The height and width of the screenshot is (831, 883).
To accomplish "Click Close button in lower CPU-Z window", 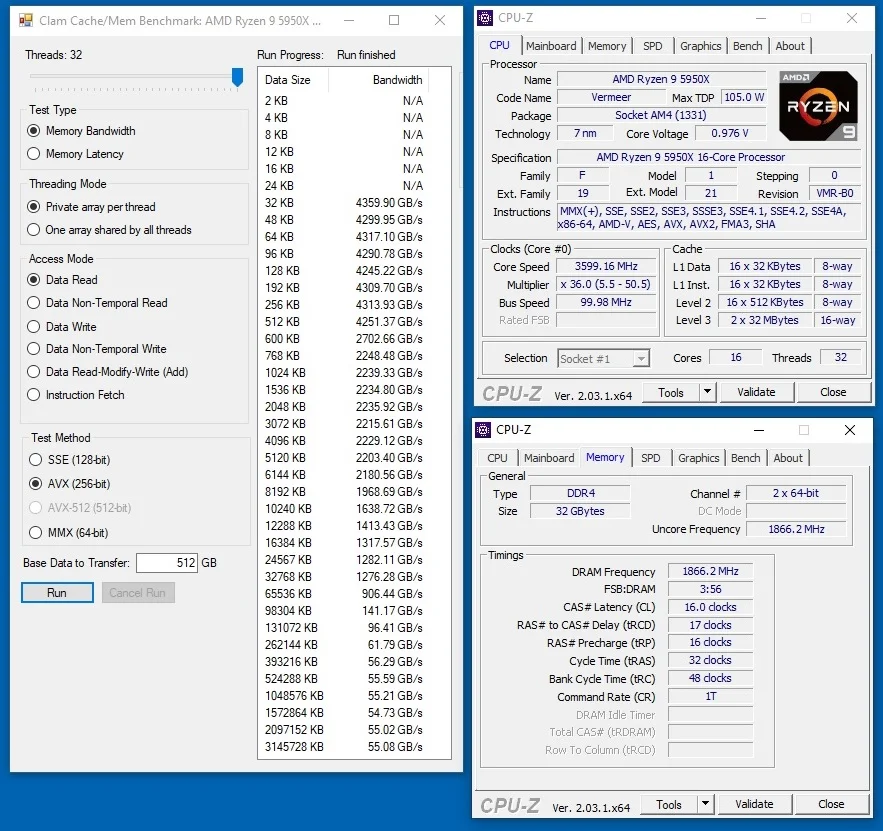I will (x=831, y=804).
